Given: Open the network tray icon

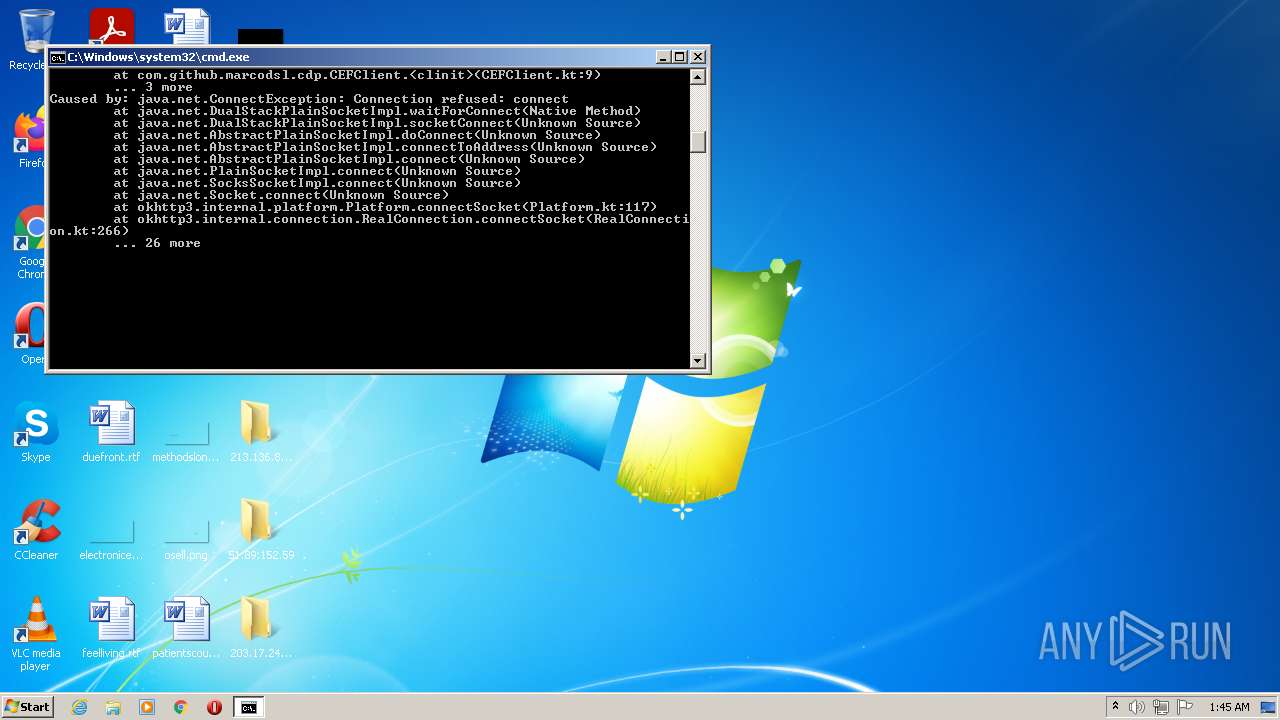Looking at the screenshot, I should [x=1161, y=707].
